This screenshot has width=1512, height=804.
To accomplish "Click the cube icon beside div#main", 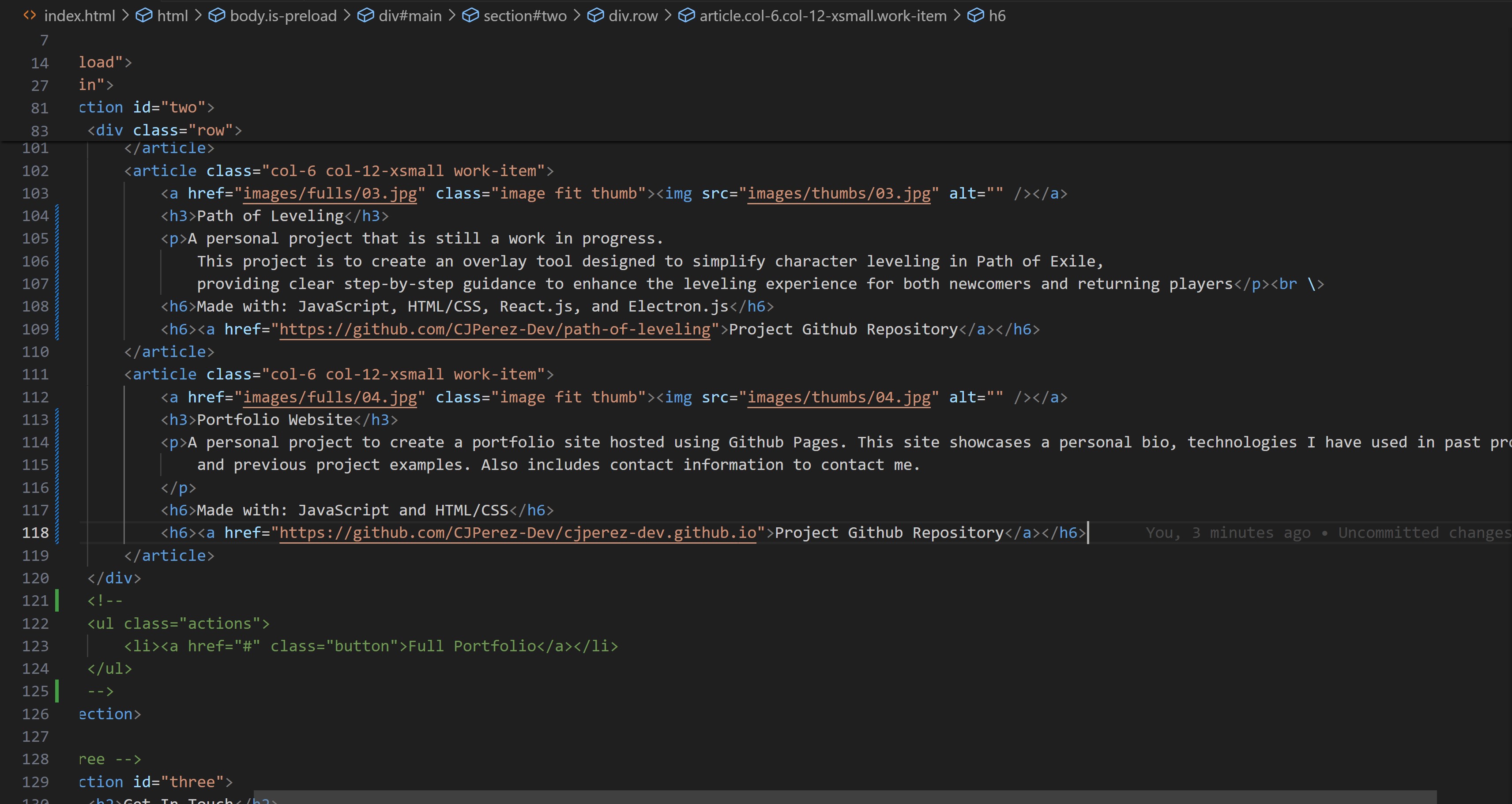I will click(366, 16).
